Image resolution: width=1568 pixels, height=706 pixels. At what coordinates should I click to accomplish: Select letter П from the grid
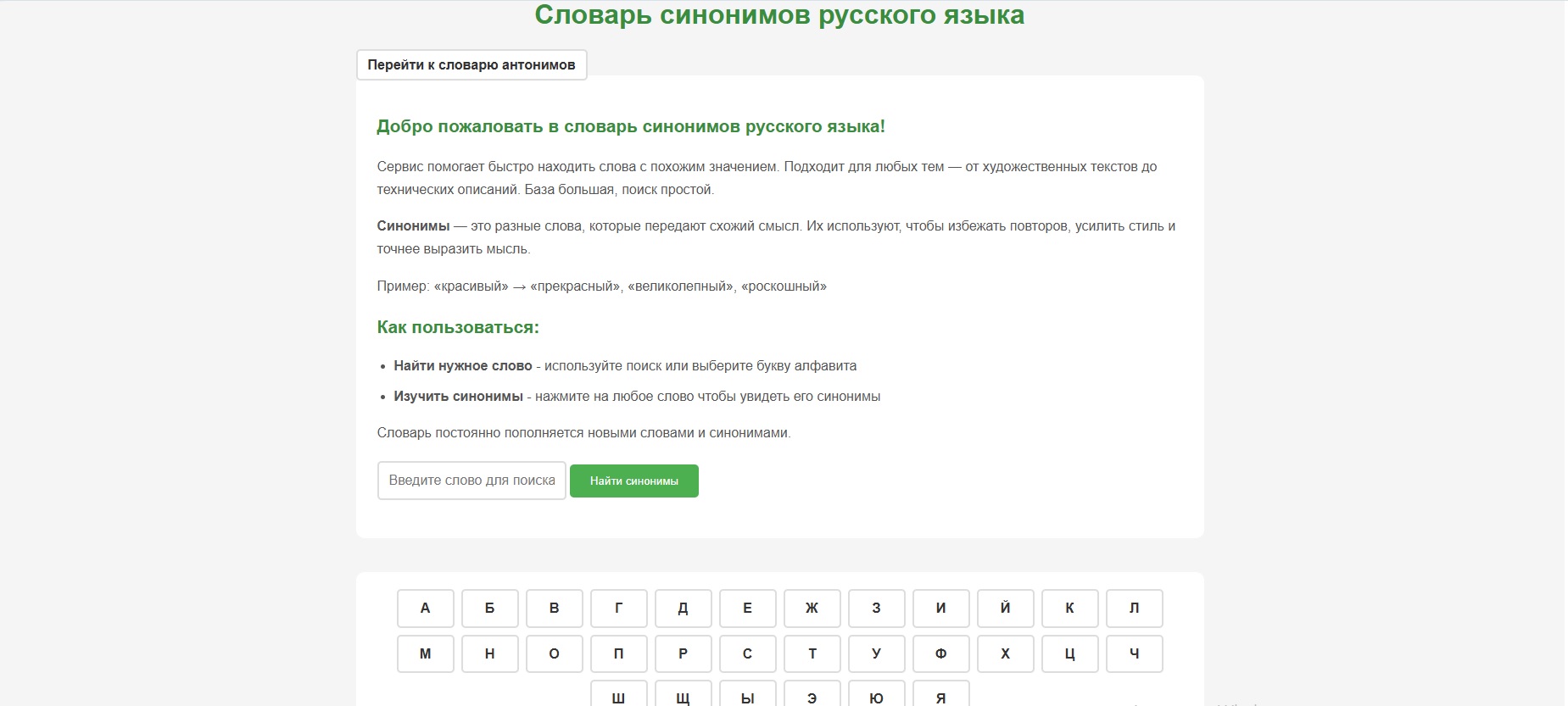[619, 654]
